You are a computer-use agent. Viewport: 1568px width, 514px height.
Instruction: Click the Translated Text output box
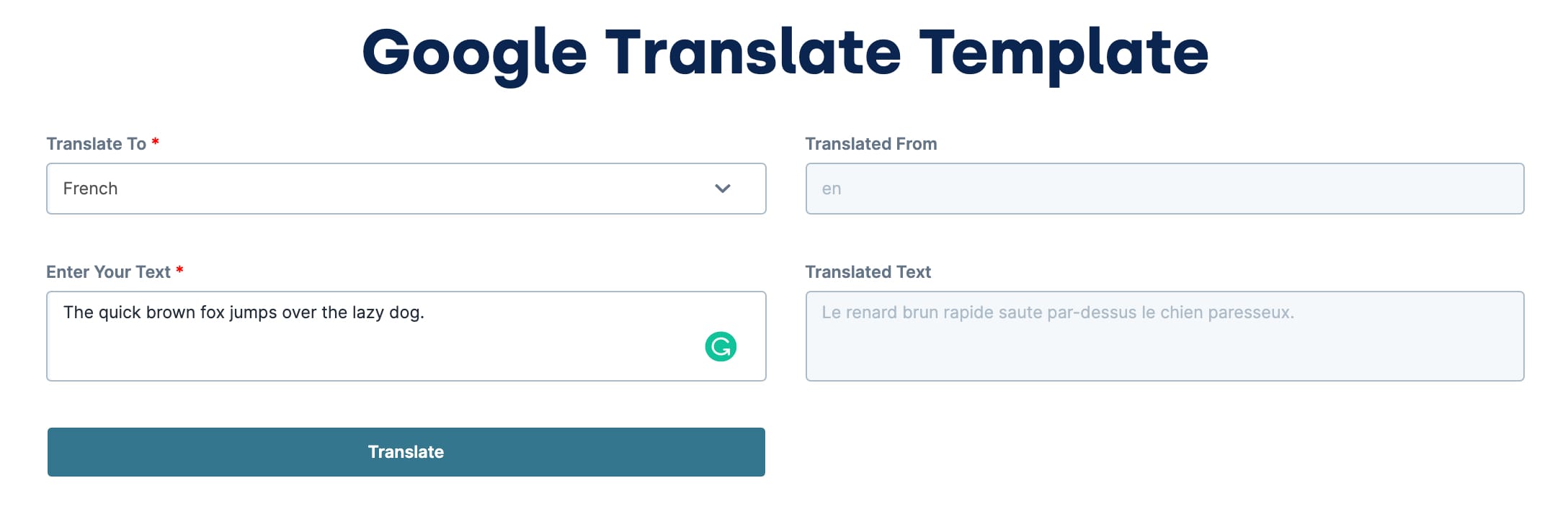[1164, 336]
